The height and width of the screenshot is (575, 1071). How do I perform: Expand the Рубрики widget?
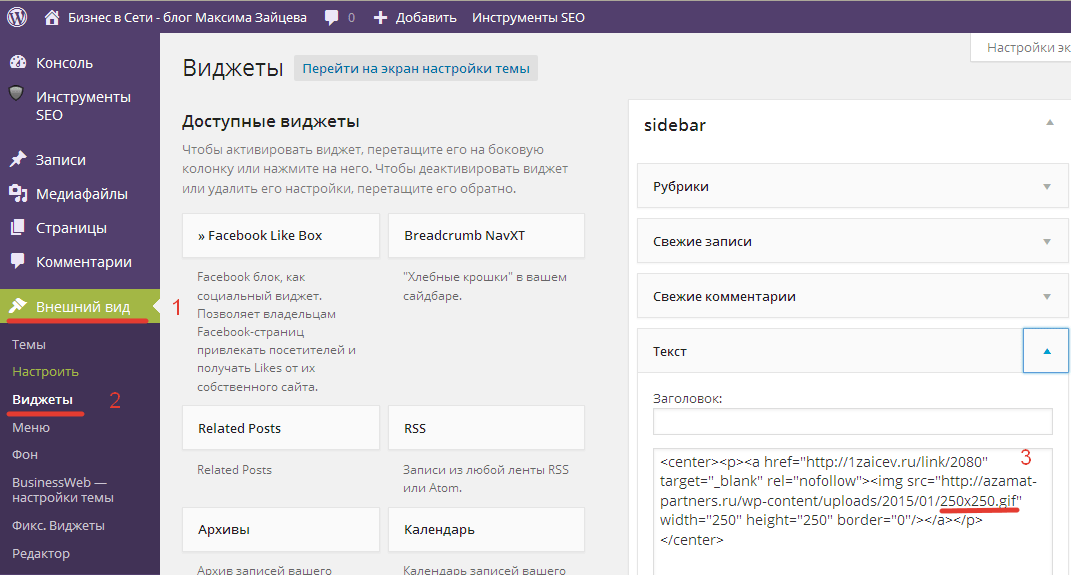(x=1047, y=186)
